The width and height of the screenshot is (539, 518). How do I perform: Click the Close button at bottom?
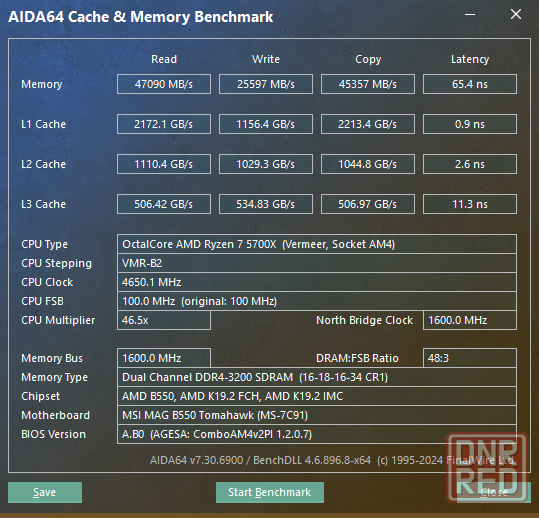point(494,492)
